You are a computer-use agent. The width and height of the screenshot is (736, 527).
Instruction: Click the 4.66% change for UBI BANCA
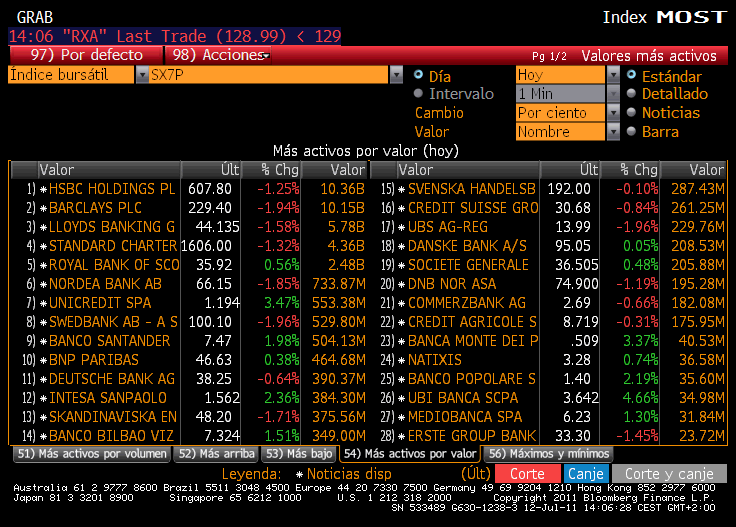coord(640,398)
